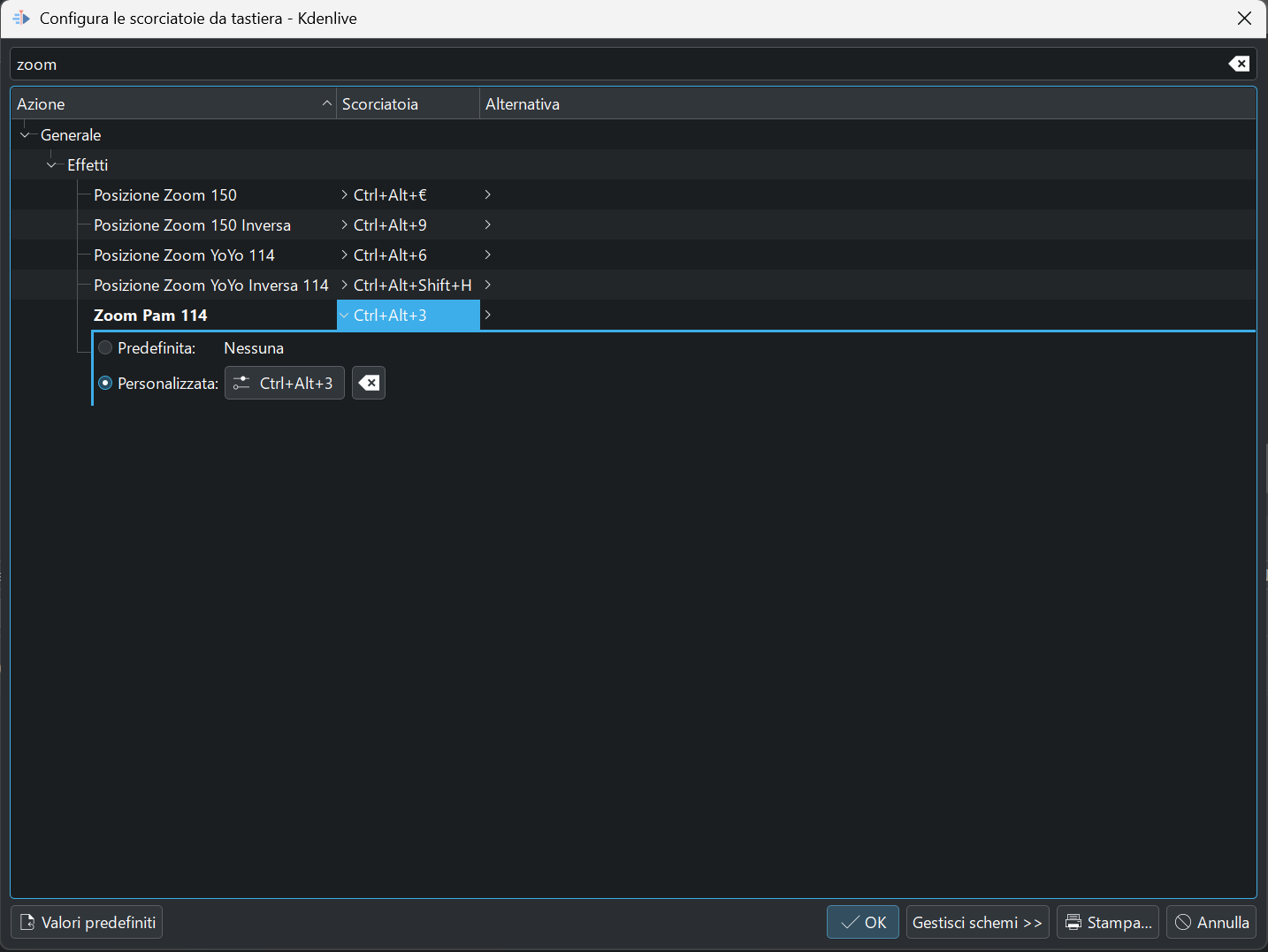
Task: Click the Effetti group label
Action: [x=88, y=165]
